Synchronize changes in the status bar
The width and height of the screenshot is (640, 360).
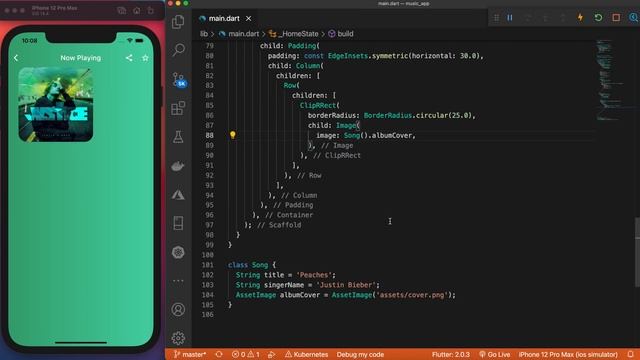(219, 354)
